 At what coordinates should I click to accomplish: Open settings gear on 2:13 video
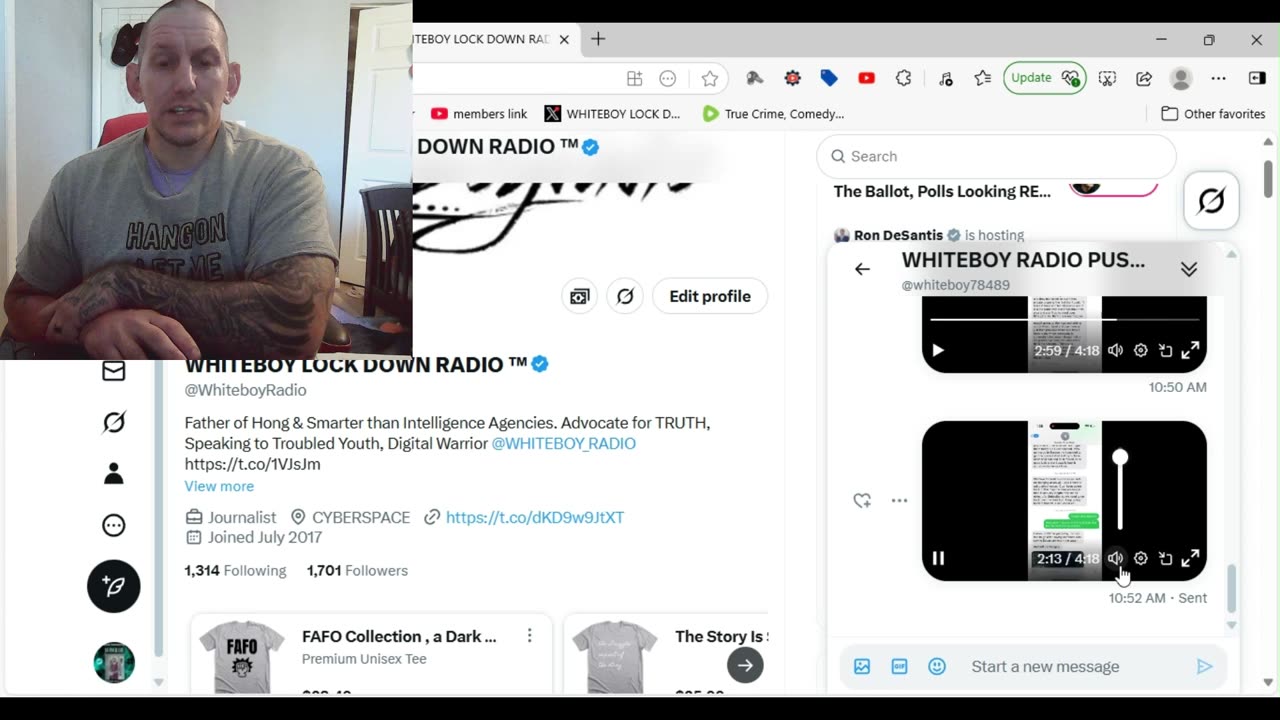(1140, 558)
